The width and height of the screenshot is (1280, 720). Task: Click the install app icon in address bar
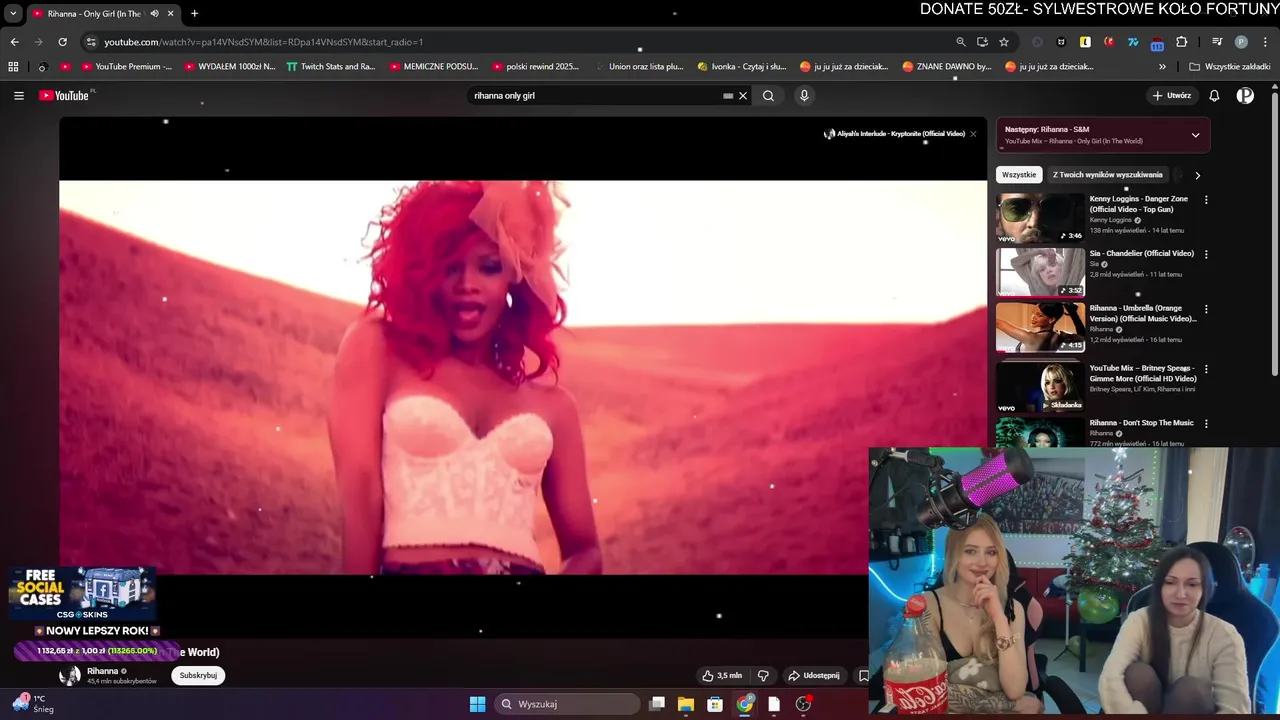click(x=982, y=42)
